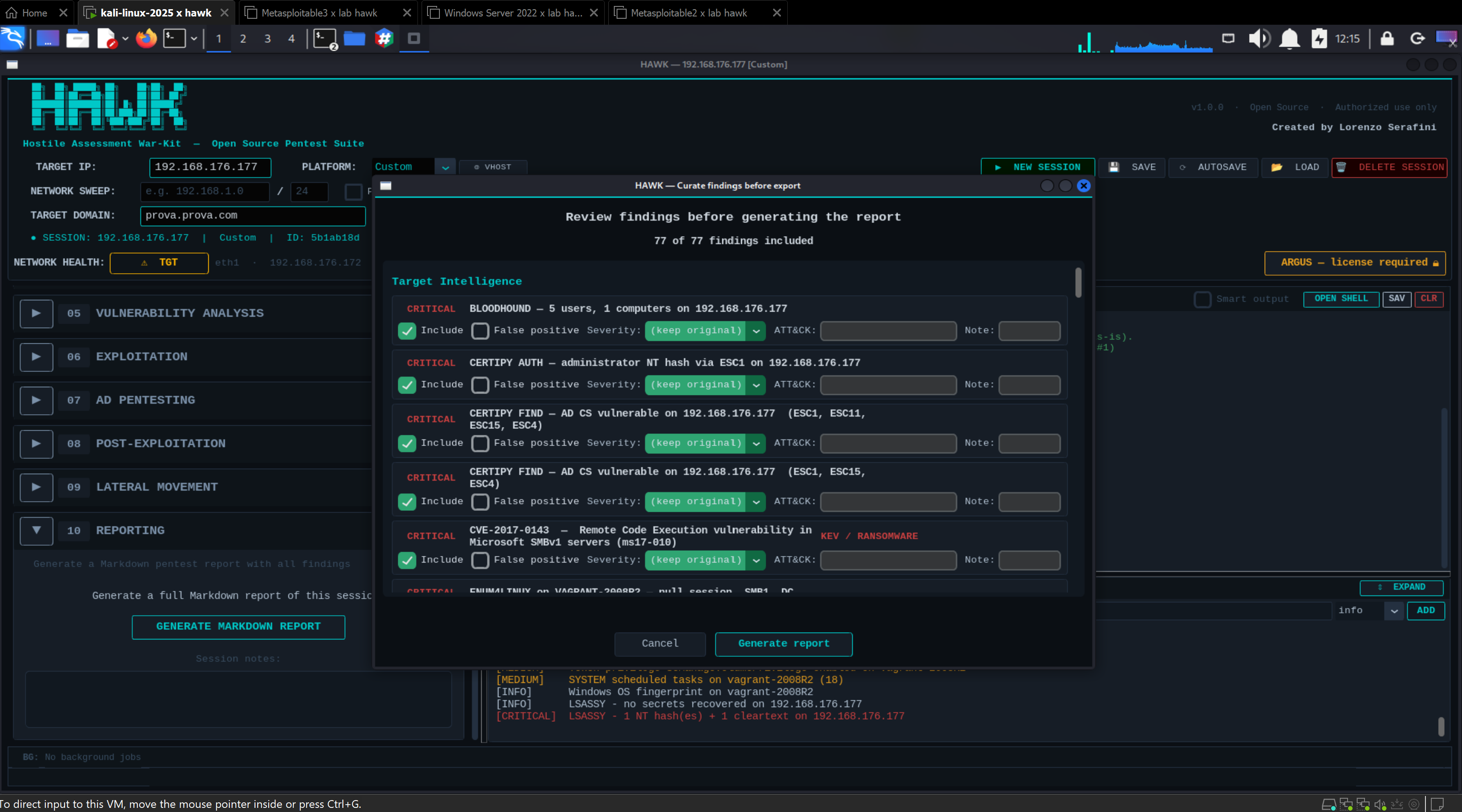Image resolution: width=1462 pixels, height=812 pixels.
Task: Click the findings list scrollbar thumb
Action: [1078, 282]
